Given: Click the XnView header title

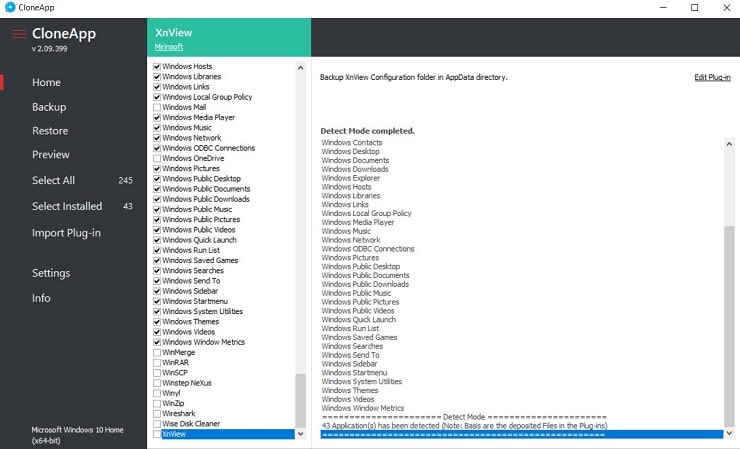Looking at the screenshot, I should pyautogui.click(x=174, y=33).
